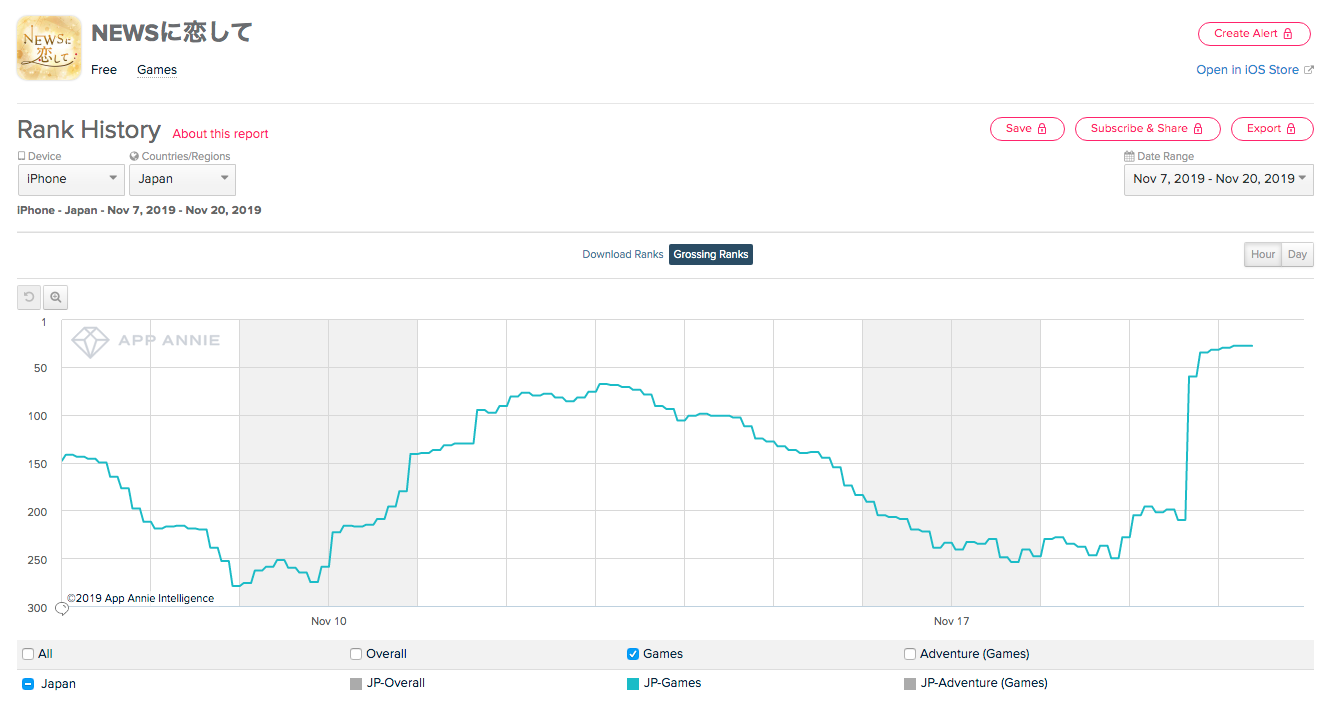This screenshot has width=1333, height=710.
Task: Click the Rank History heading
Action: click(x=89, y=130)
